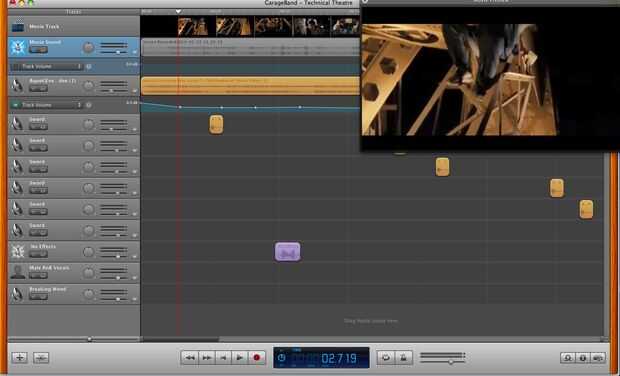This screenshot has width=620, height=376.
Task: Collapse automation arrow on Movie Sound track
Action: (134, 52)
